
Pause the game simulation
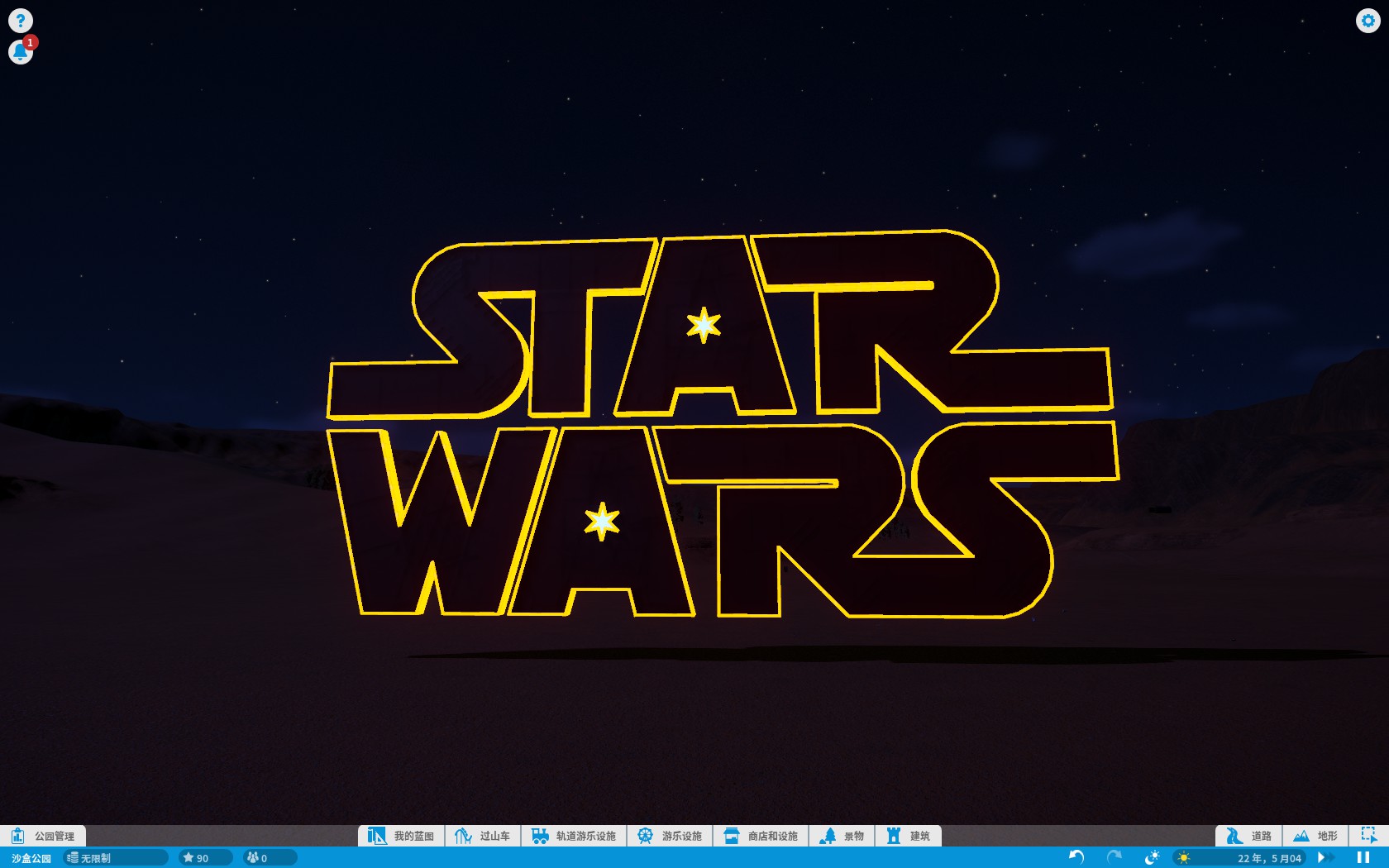point(1363,857)
